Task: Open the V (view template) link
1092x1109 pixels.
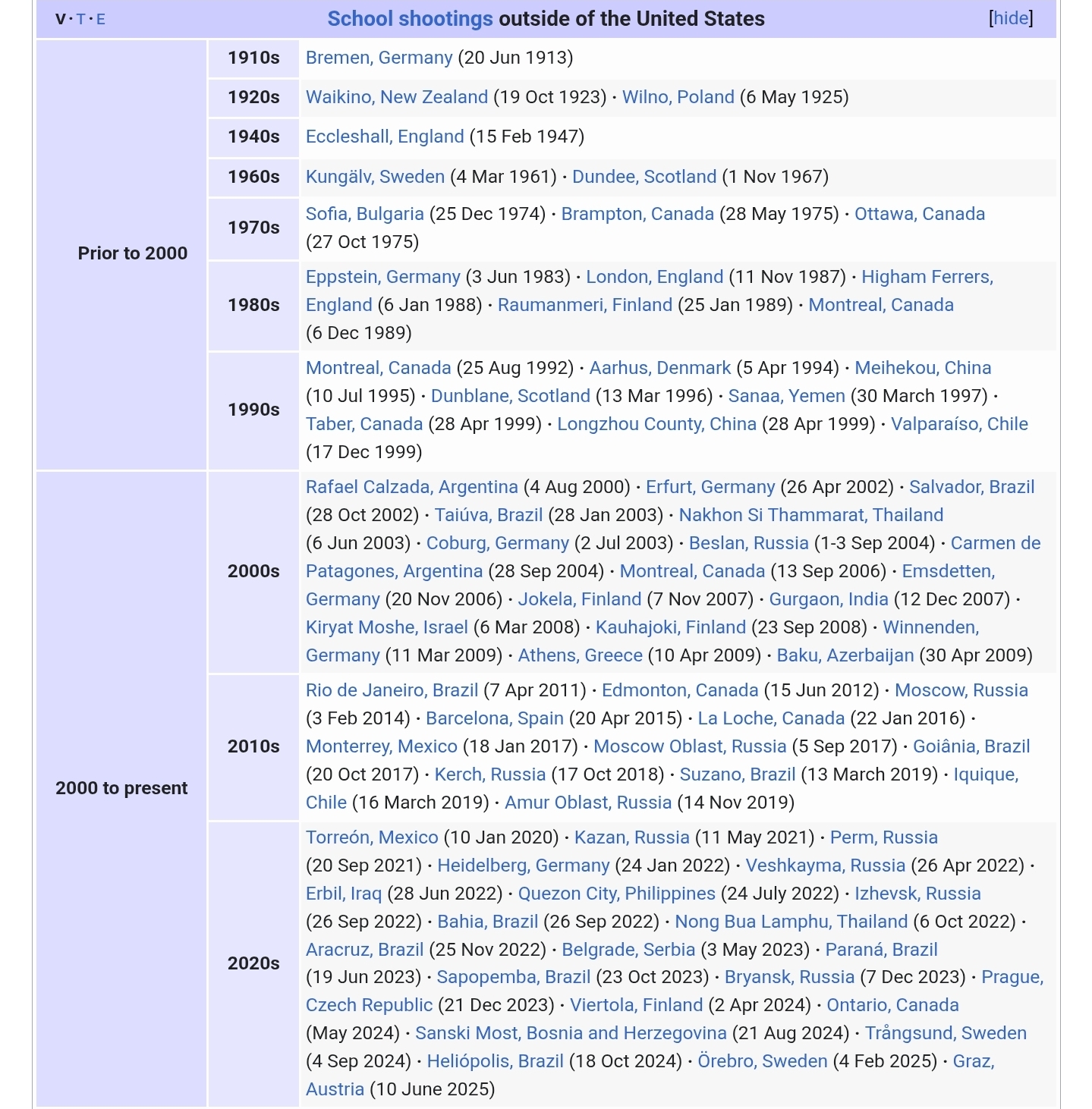Action: pyautogui.click(x=61, y=19)
